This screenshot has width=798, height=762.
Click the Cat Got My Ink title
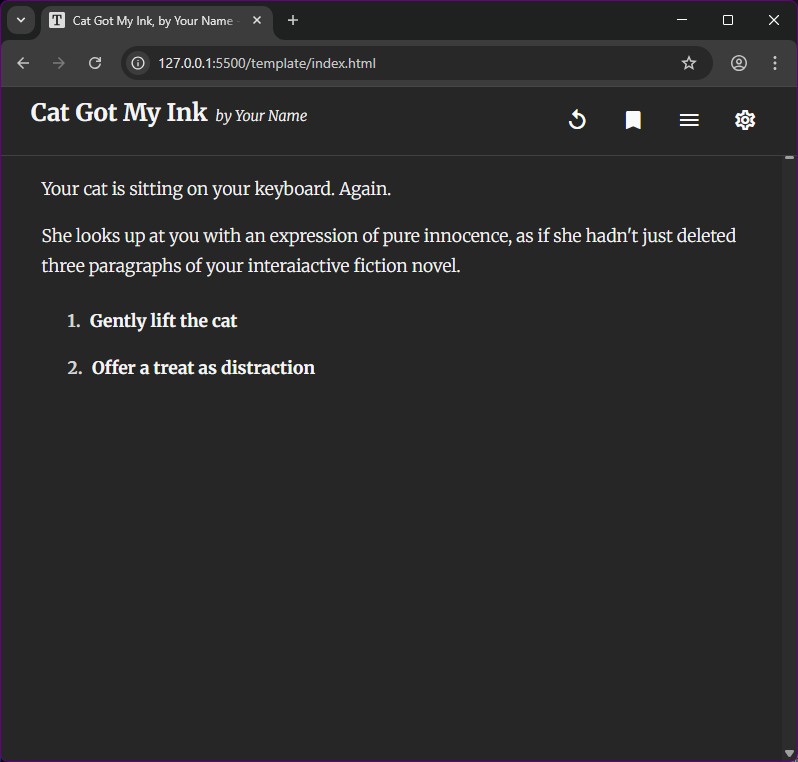[x=119, y=112]
